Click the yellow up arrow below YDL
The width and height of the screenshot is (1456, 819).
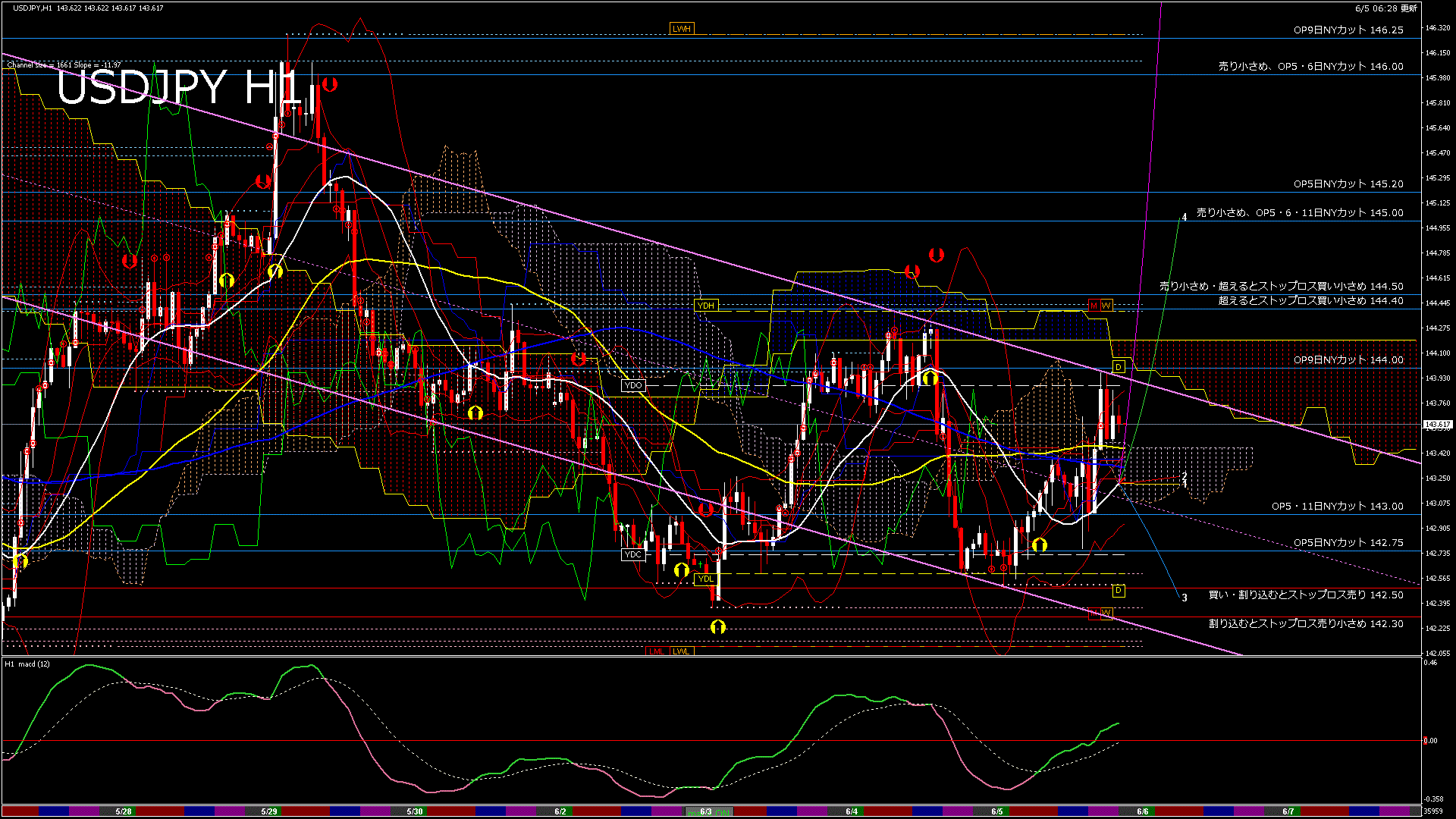coord(717,627)
